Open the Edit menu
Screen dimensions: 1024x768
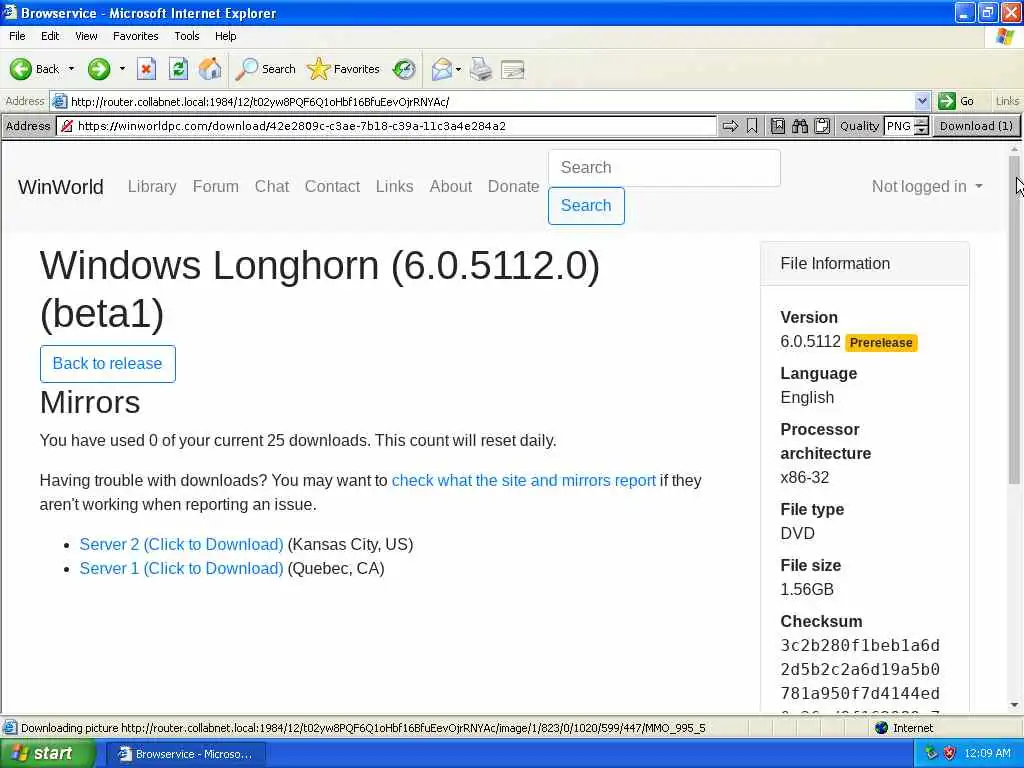[50, 36]
